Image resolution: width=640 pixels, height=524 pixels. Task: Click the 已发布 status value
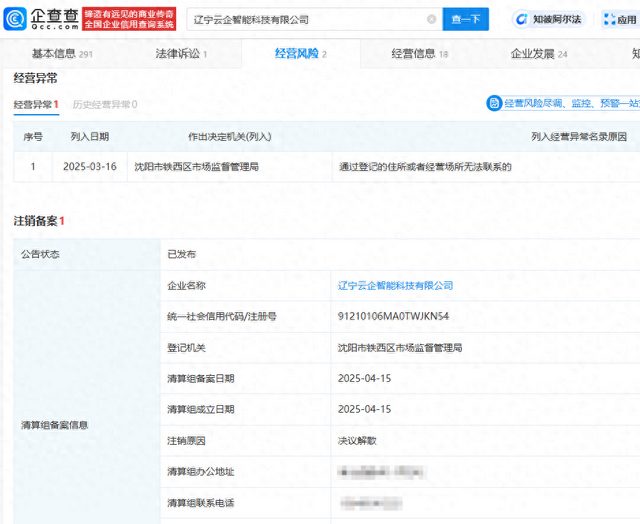(x=182, y=254)
